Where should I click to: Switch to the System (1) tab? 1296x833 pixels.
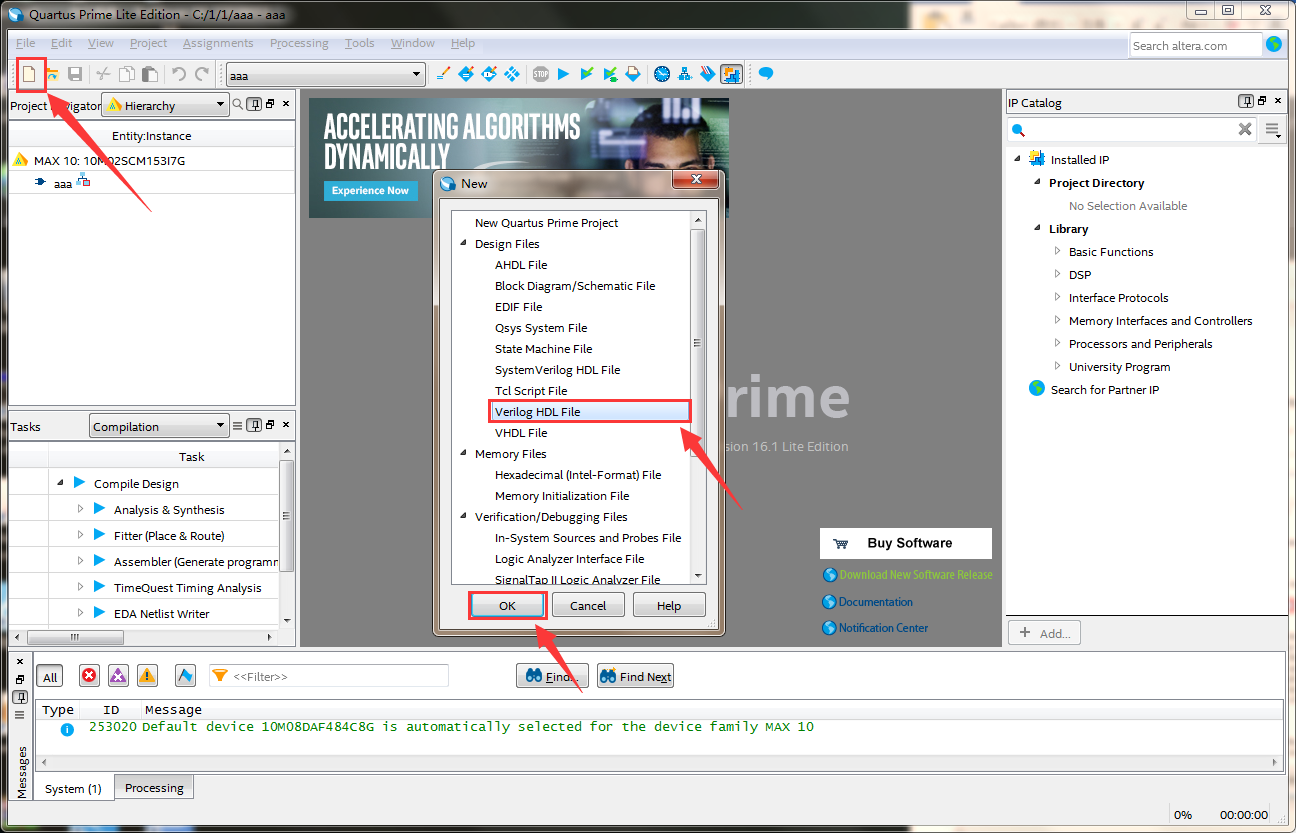point(73,788)
